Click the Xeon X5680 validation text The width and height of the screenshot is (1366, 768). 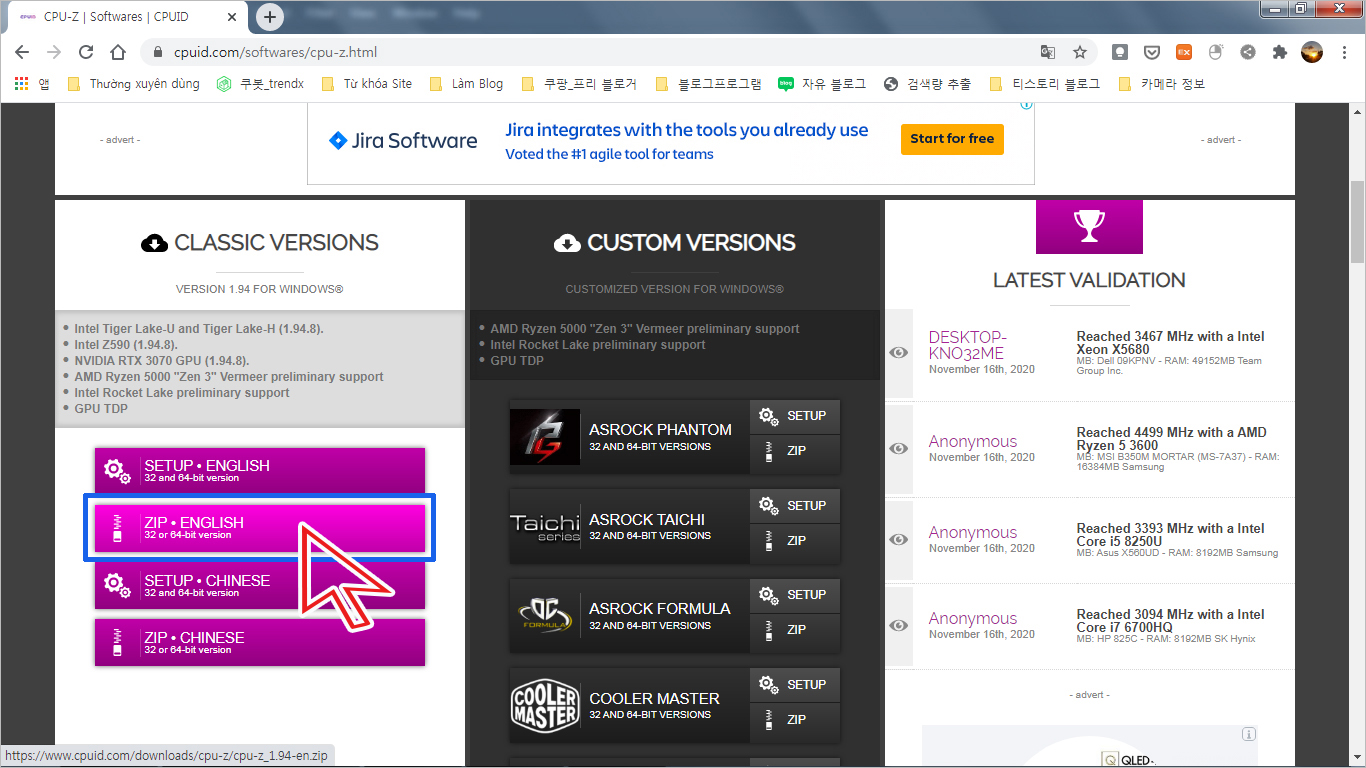tap(1170, 343)
